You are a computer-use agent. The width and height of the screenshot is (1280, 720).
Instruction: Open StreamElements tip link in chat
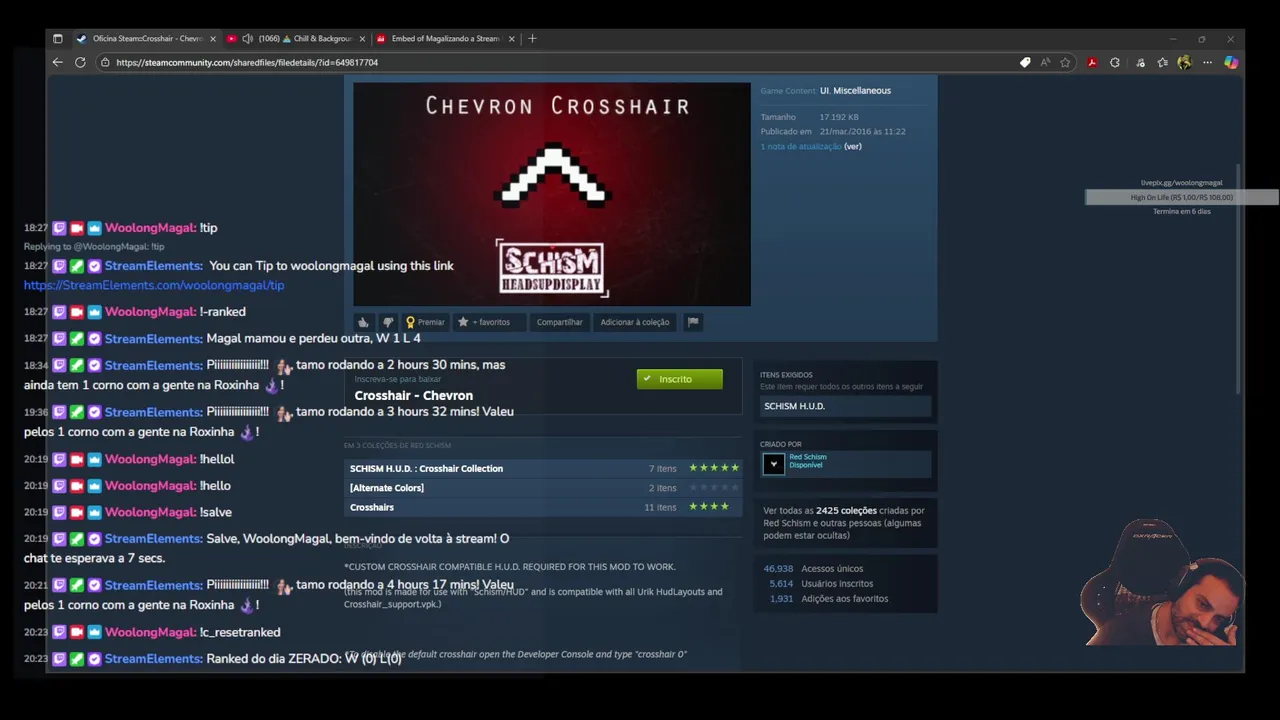click(x=154, y=285)
